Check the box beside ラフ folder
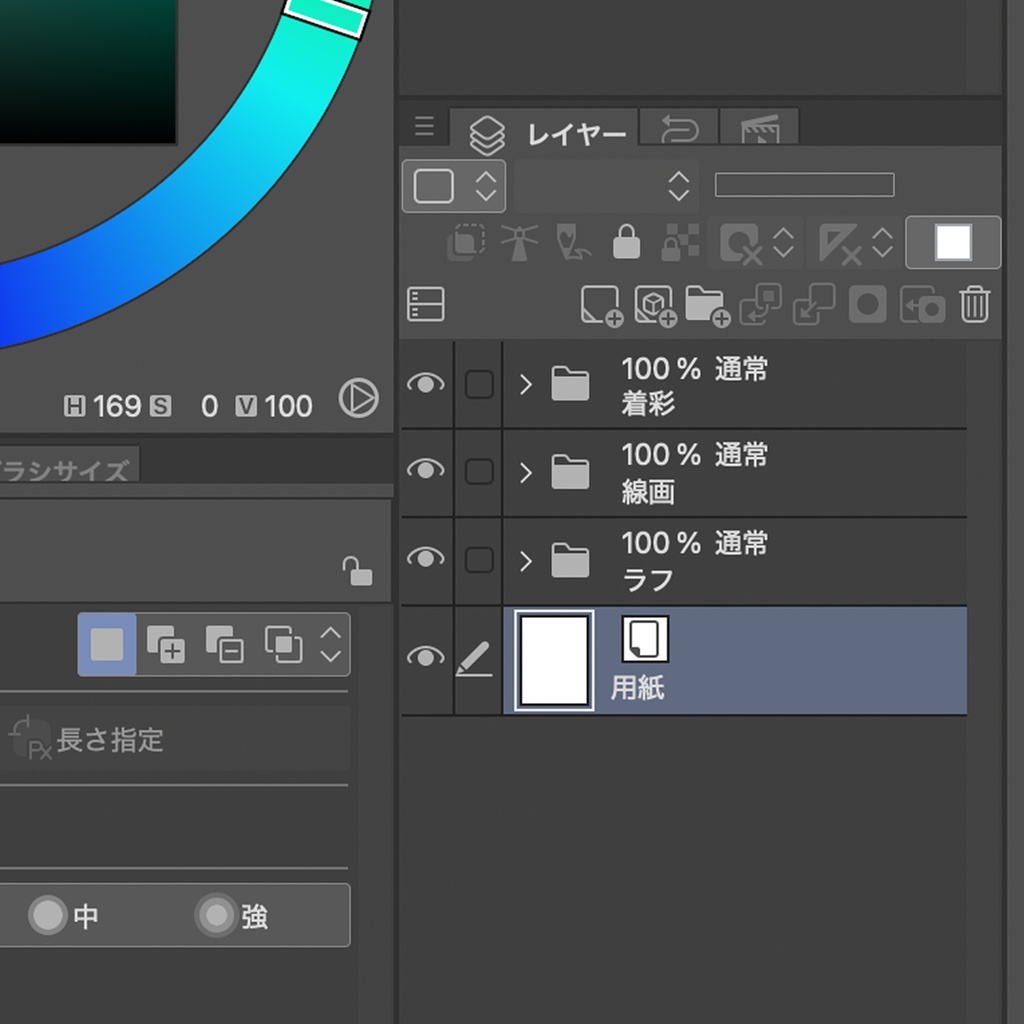 [x=479, y=560]
